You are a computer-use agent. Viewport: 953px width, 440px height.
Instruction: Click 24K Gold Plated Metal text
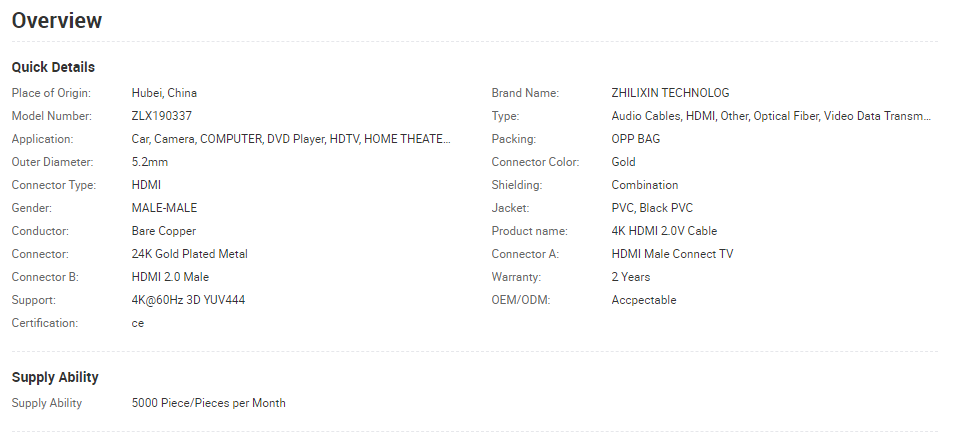(x=190, y=254)
